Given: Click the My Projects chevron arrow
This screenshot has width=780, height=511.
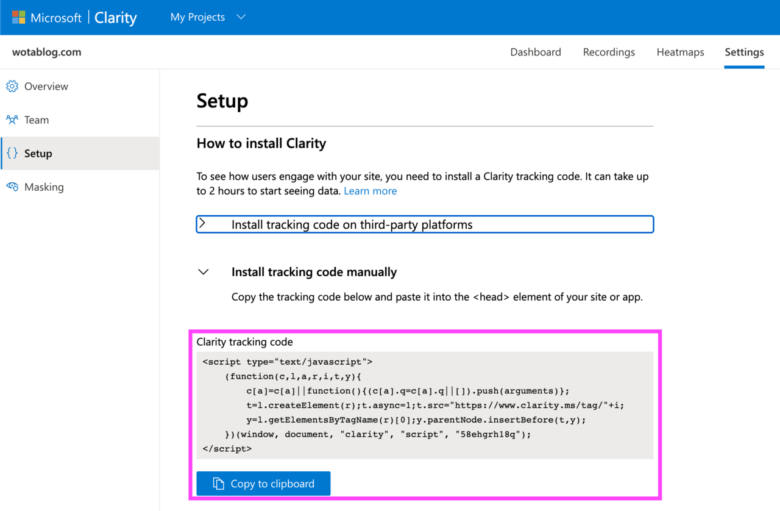Looking at the screenshot, I should (x=241, y=17).
